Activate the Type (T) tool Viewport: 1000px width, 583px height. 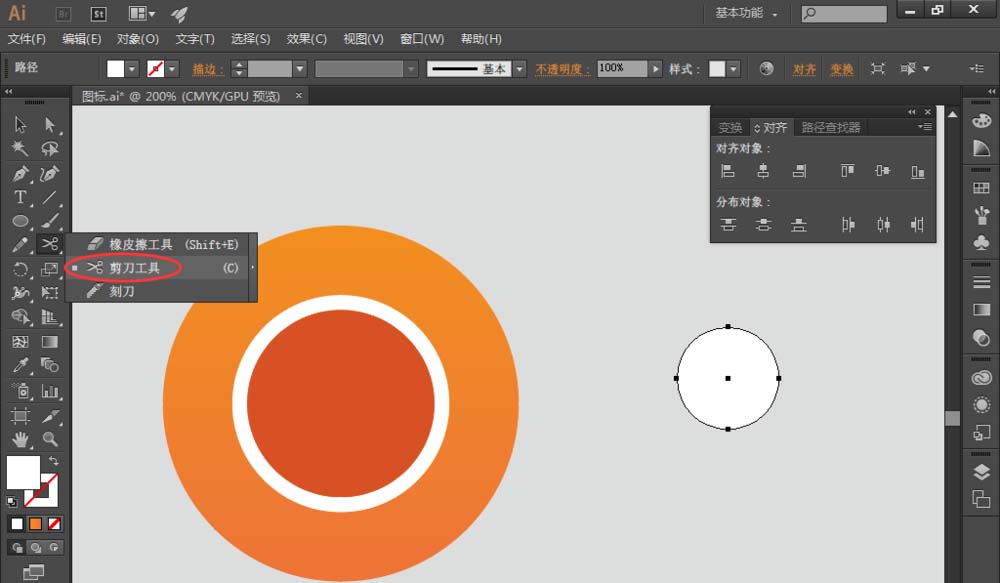20,197
